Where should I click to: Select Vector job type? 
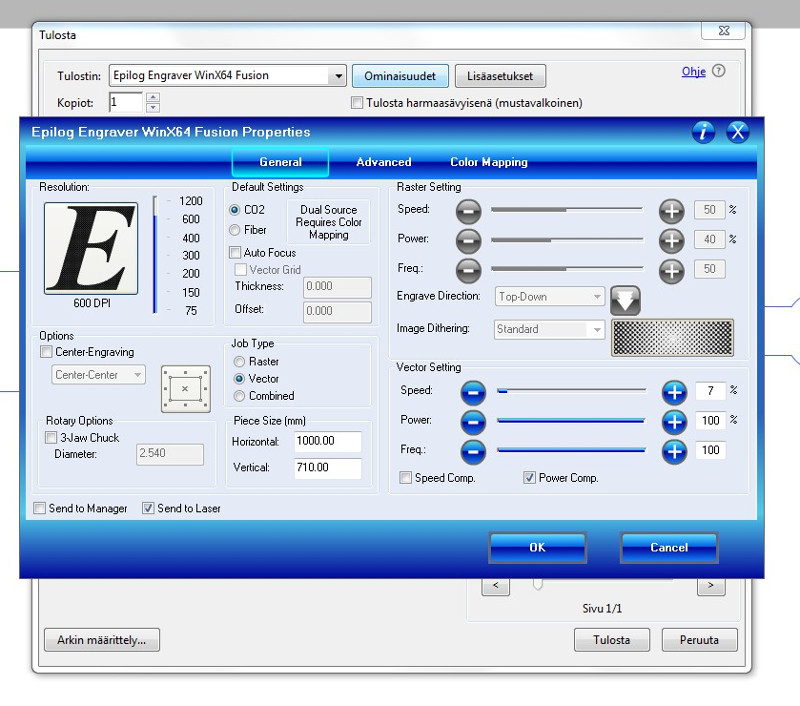239,379
